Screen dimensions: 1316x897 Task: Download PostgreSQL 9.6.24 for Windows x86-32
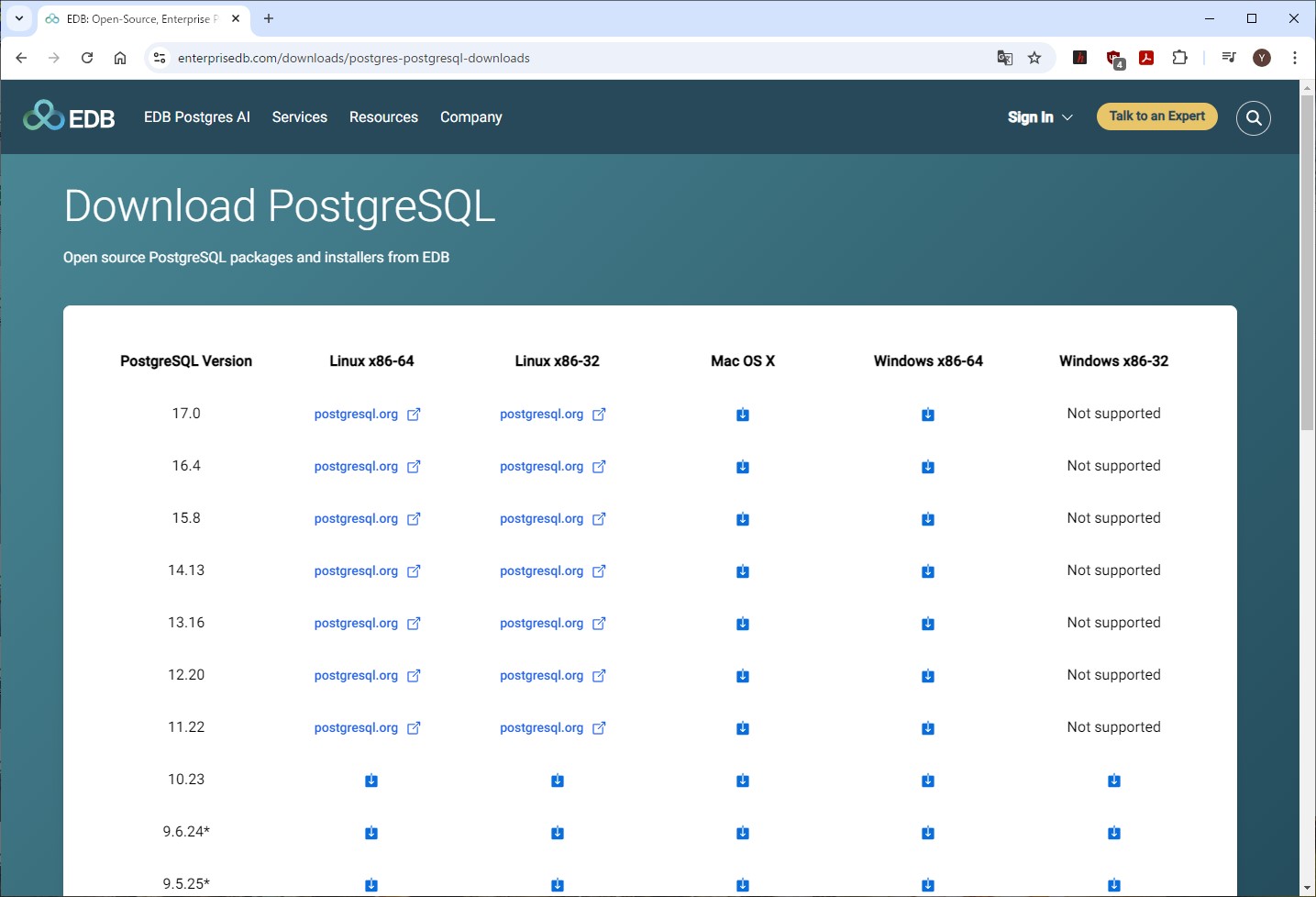(1113, 833)
